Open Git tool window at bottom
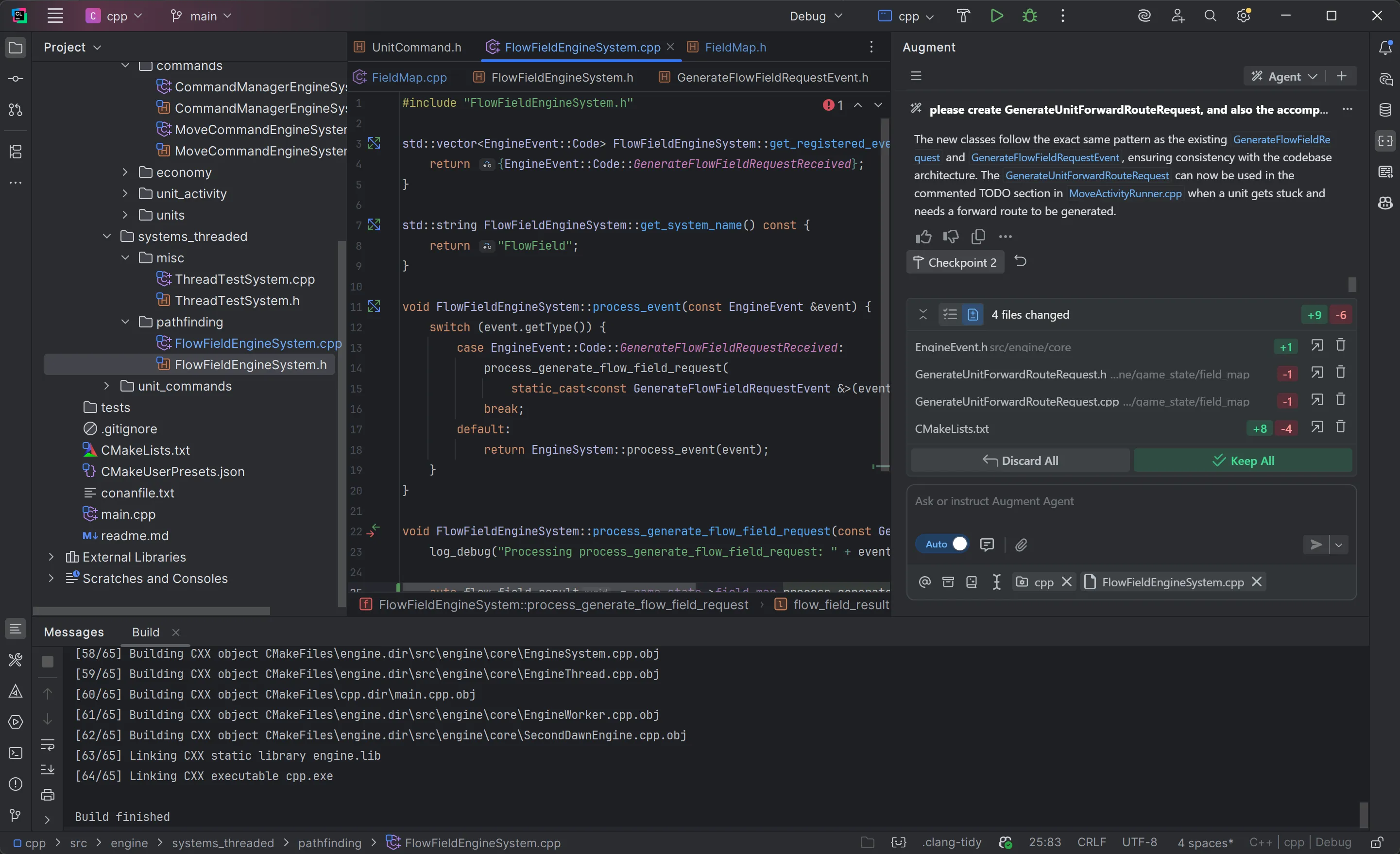The width and height of the screenshot is (1400, 854). pyautogui.click(x=16, y=815)
